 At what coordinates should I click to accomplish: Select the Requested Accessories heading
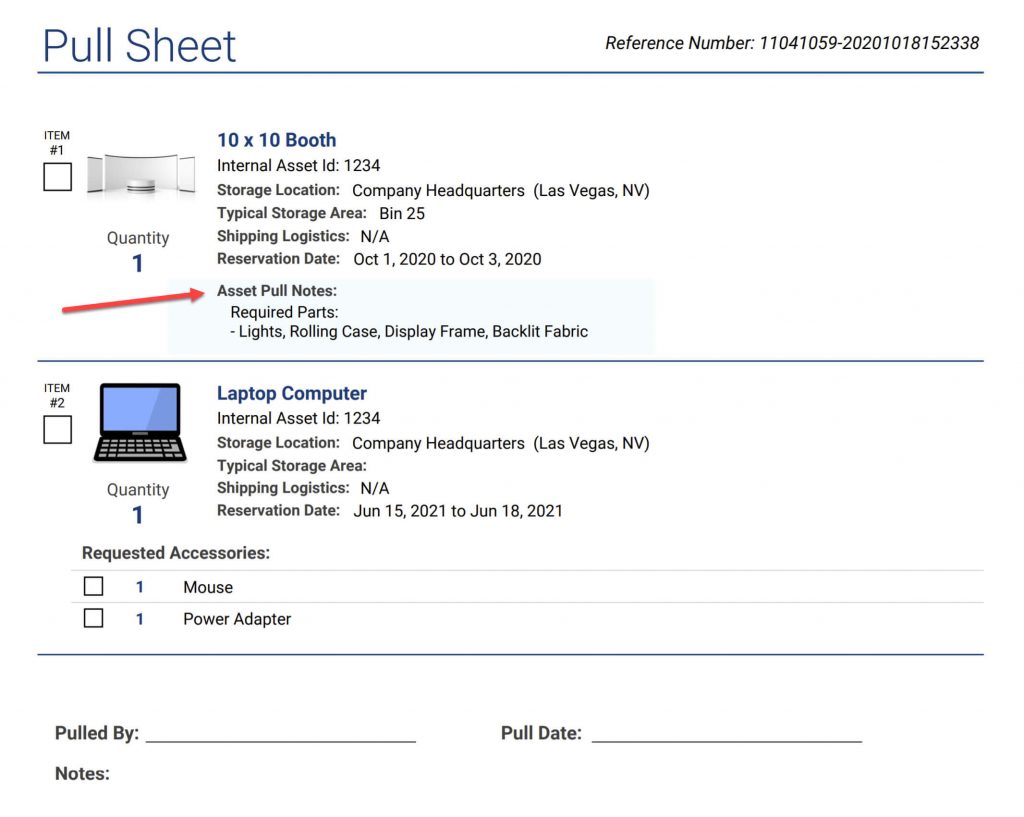(x=176, y=553)
